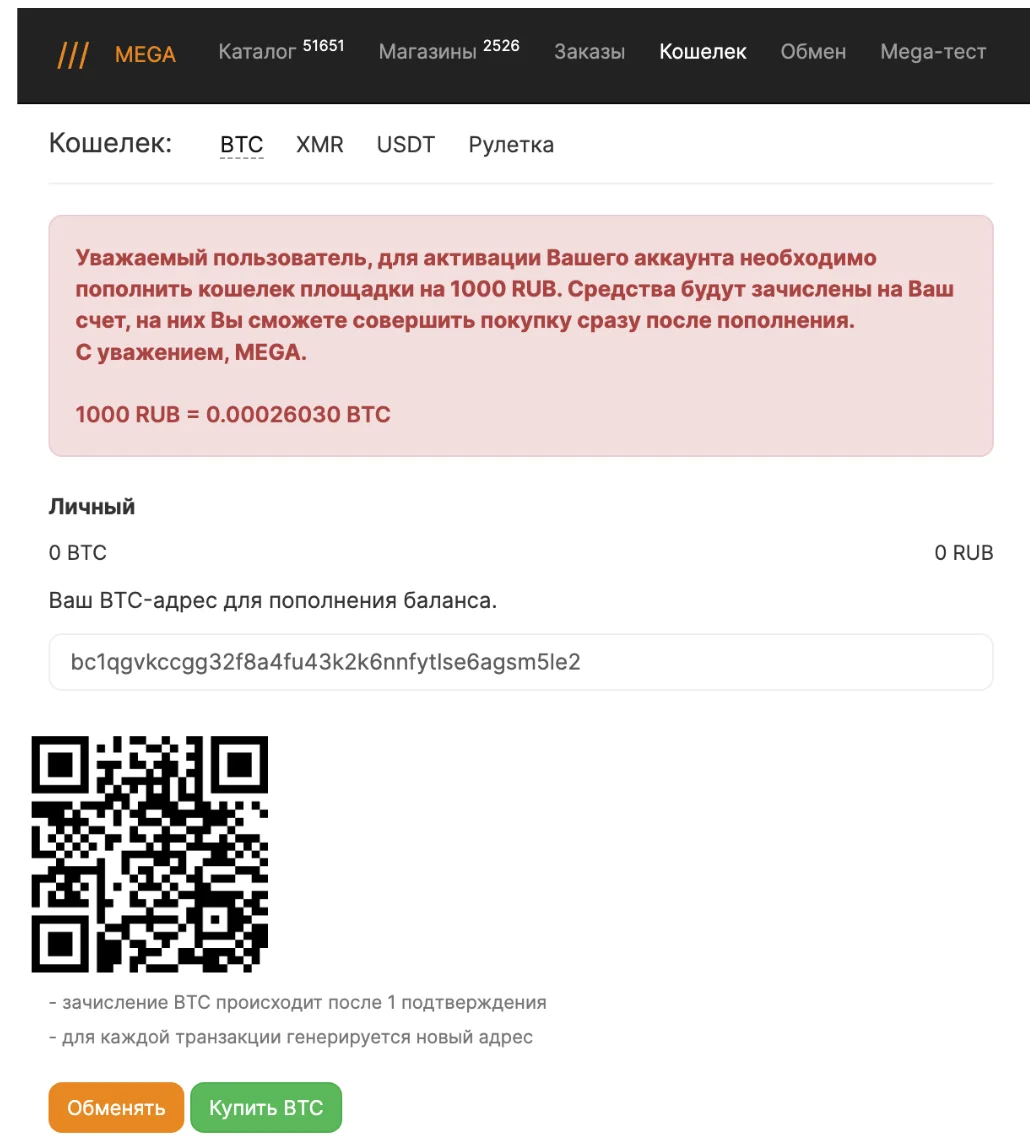
Task: Click the 0 RUB balance value
Action: 964,553
